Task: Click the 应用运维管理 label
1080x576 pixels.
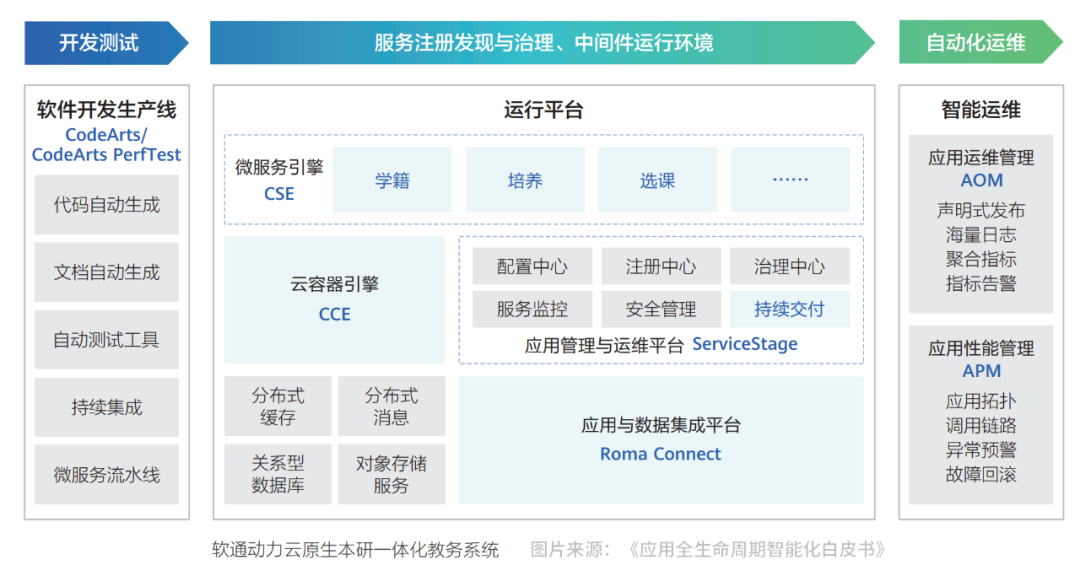Action: 981,158
